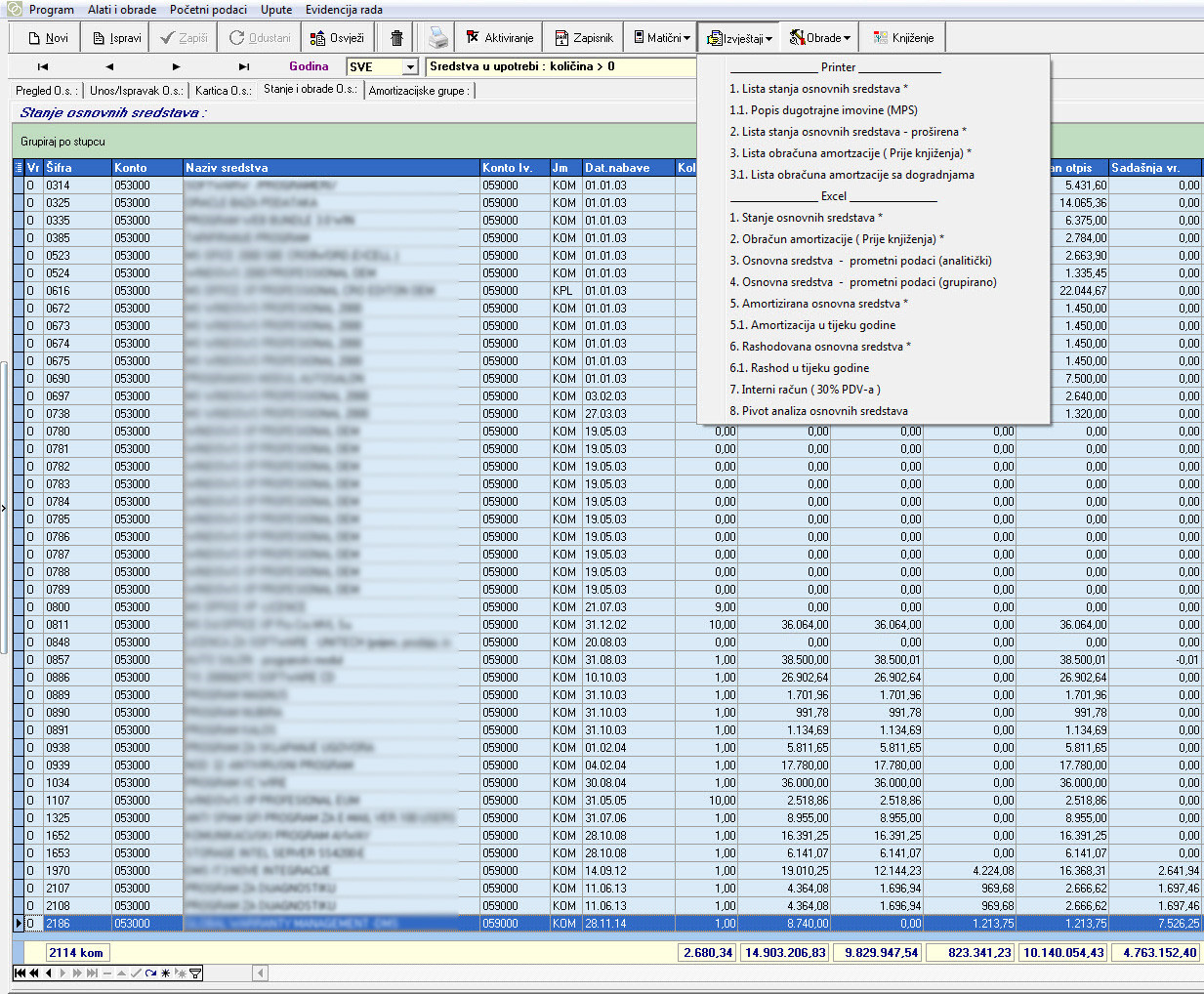Go to last record arrow under toolbar
The width and height of the screenshot is (1204, 994).
click(243, 66)
